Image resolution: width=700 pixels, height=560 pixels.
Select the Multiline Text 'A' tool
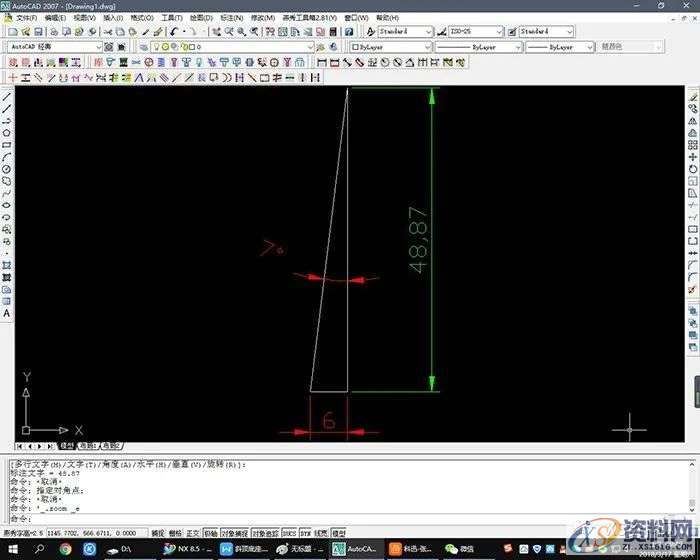tap(7, 313)
